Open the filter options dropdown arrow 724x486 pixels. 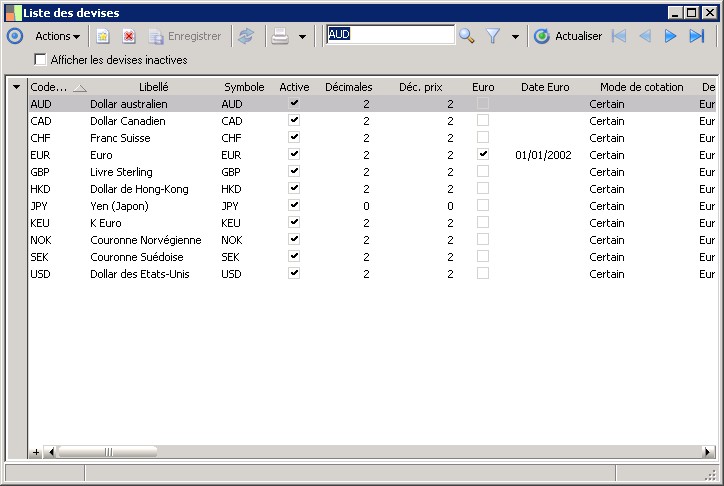pyautogui.click(x=515, y=36)
